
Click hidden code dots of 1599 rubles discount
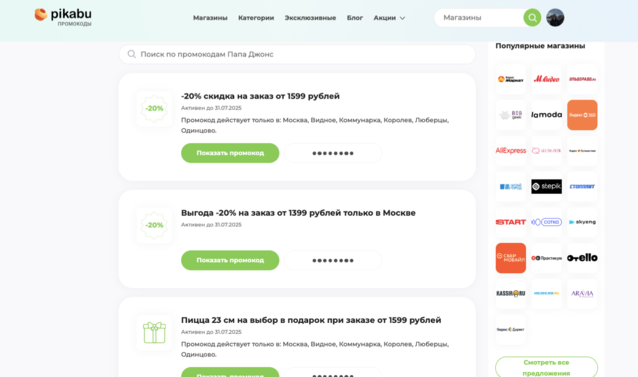pyautogui.click(x=333, y=153)
